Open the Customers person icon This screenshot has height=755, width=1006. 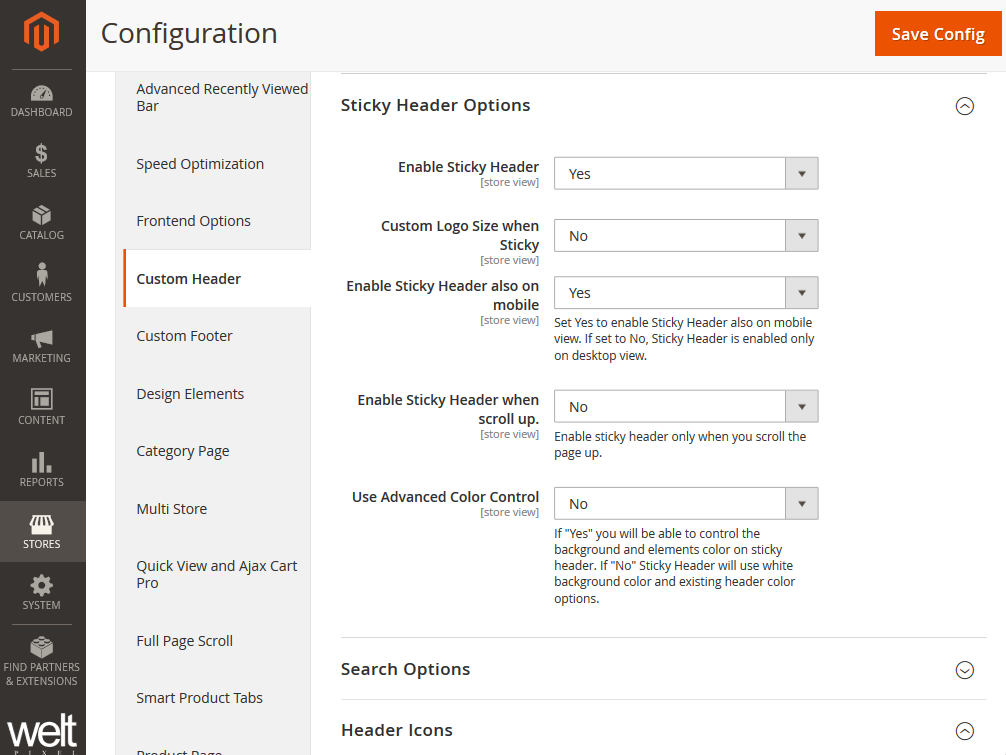click(42, 275)
